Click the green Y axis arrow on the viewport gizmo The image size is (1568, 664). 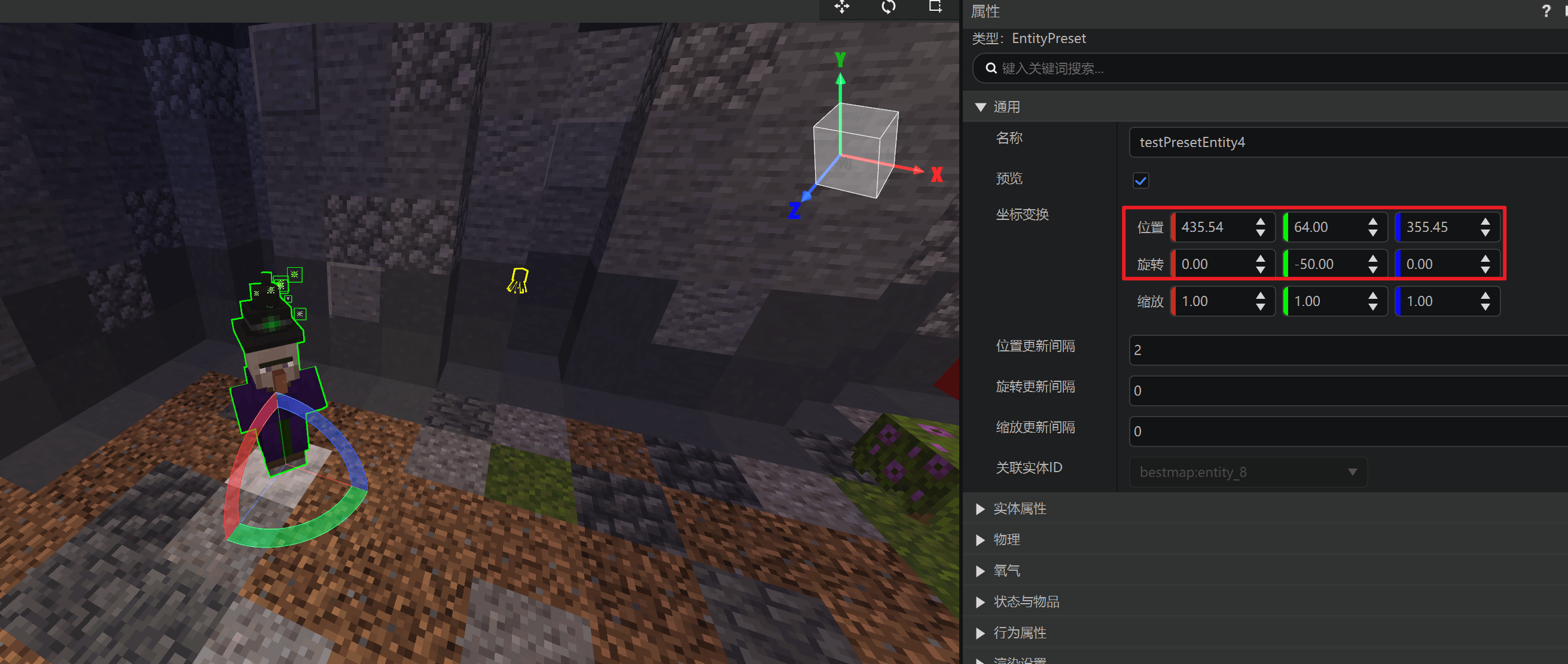coord(841,79)
